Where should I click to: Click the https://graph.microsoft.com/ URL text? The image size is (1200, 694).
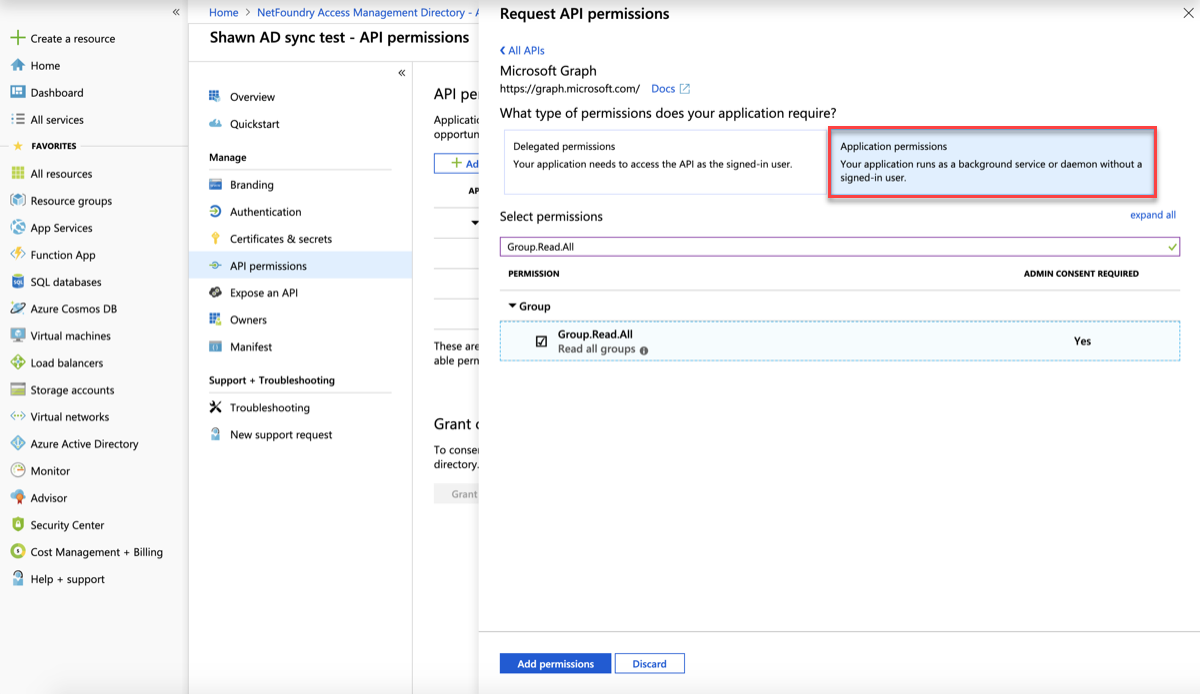(570, 89)
